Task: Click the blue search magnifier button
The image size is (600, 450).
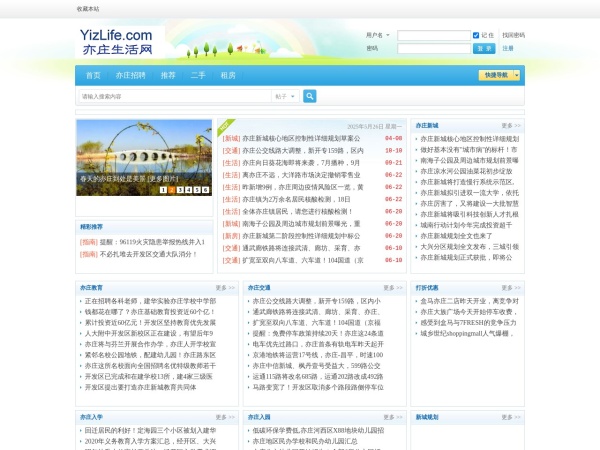Action: tap(310, 96)
